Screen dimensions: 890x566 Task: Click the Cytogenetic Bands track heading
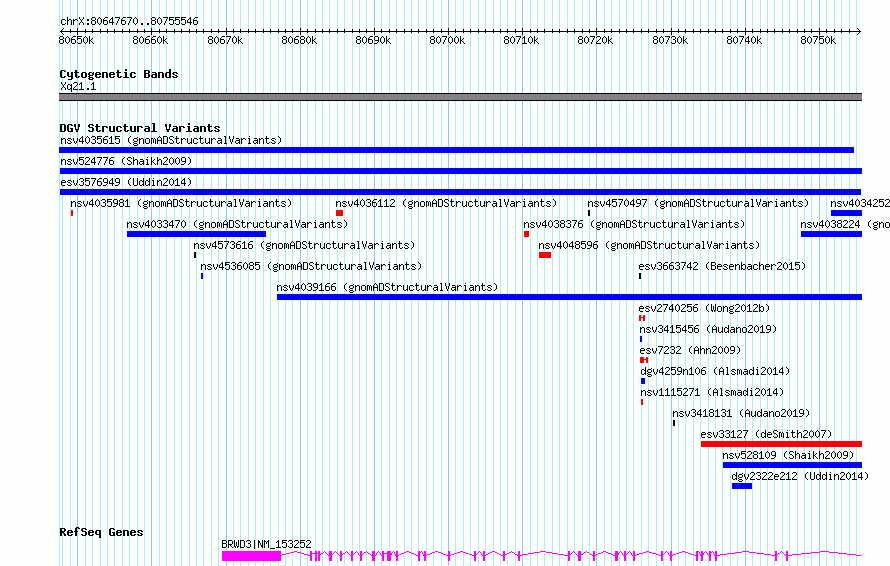[x=119, y=74]
